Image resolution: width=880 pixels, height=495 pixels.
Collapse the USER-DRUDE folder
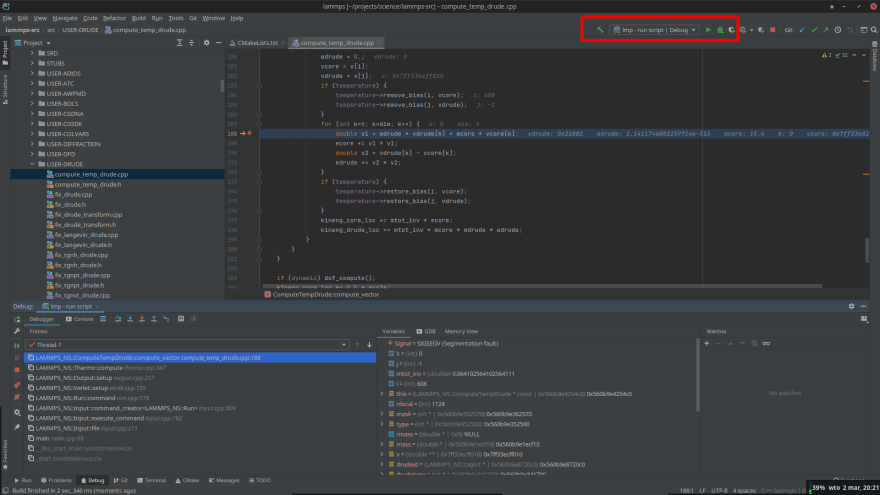click(x=32, y=164)
